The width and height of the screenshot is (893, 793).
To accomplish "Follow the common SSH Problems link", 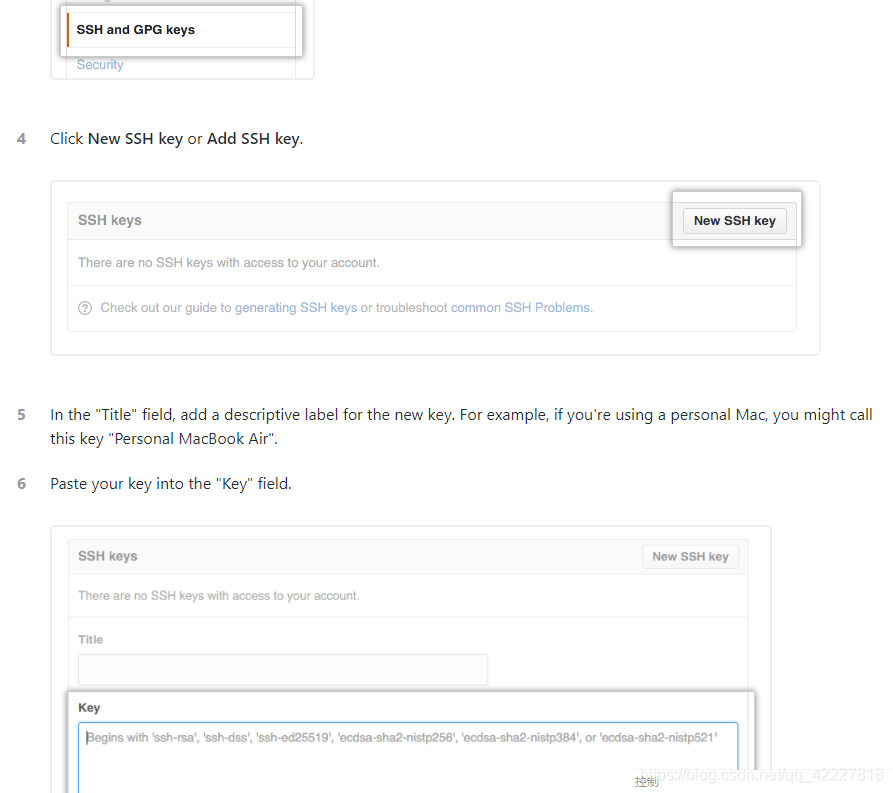I will point(521,308).
